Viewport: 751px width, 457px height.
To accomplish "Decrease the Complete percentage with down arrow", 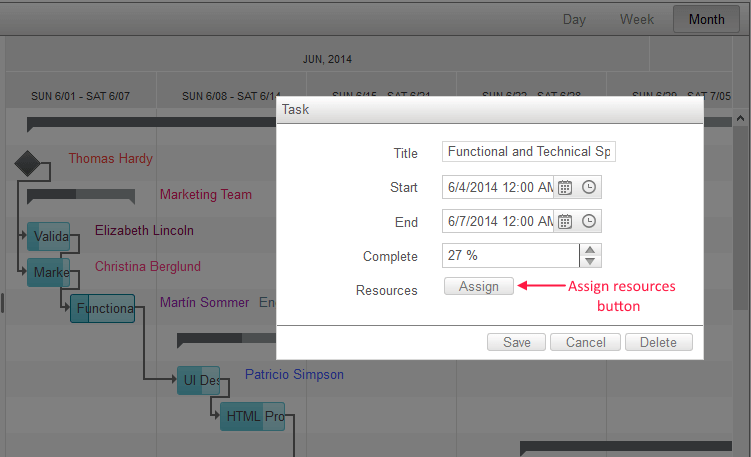I will [x=590, y=262].
